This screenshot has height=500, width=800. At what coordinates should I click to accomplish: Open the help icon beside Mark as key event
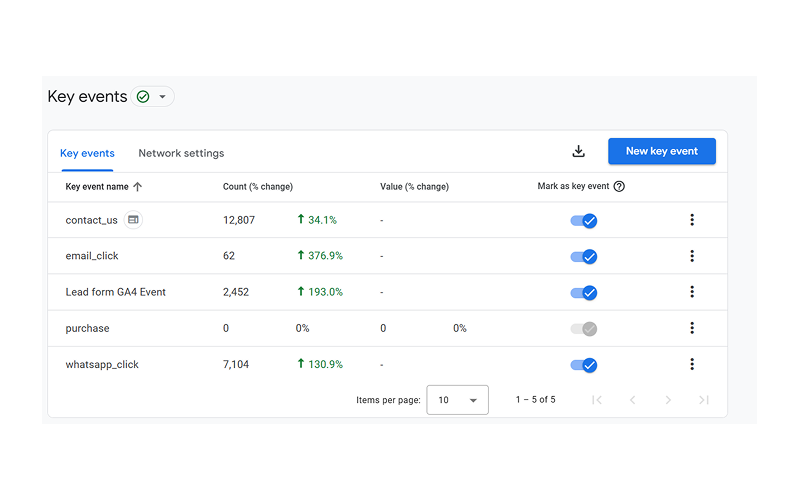[x=619, y=187]
